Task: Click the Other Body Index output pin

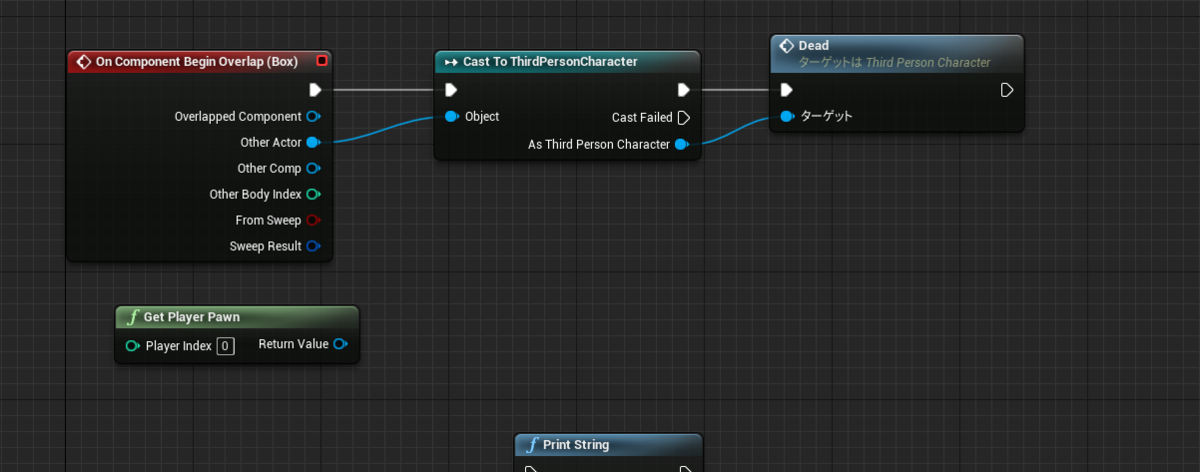Action: pyautogui.click(x=314, y=194)
